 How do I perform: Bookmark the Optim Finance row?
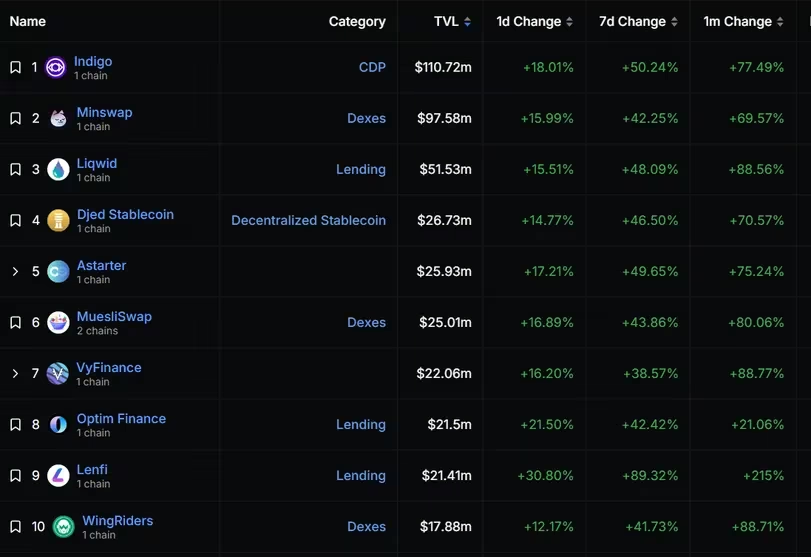(16, 425)
